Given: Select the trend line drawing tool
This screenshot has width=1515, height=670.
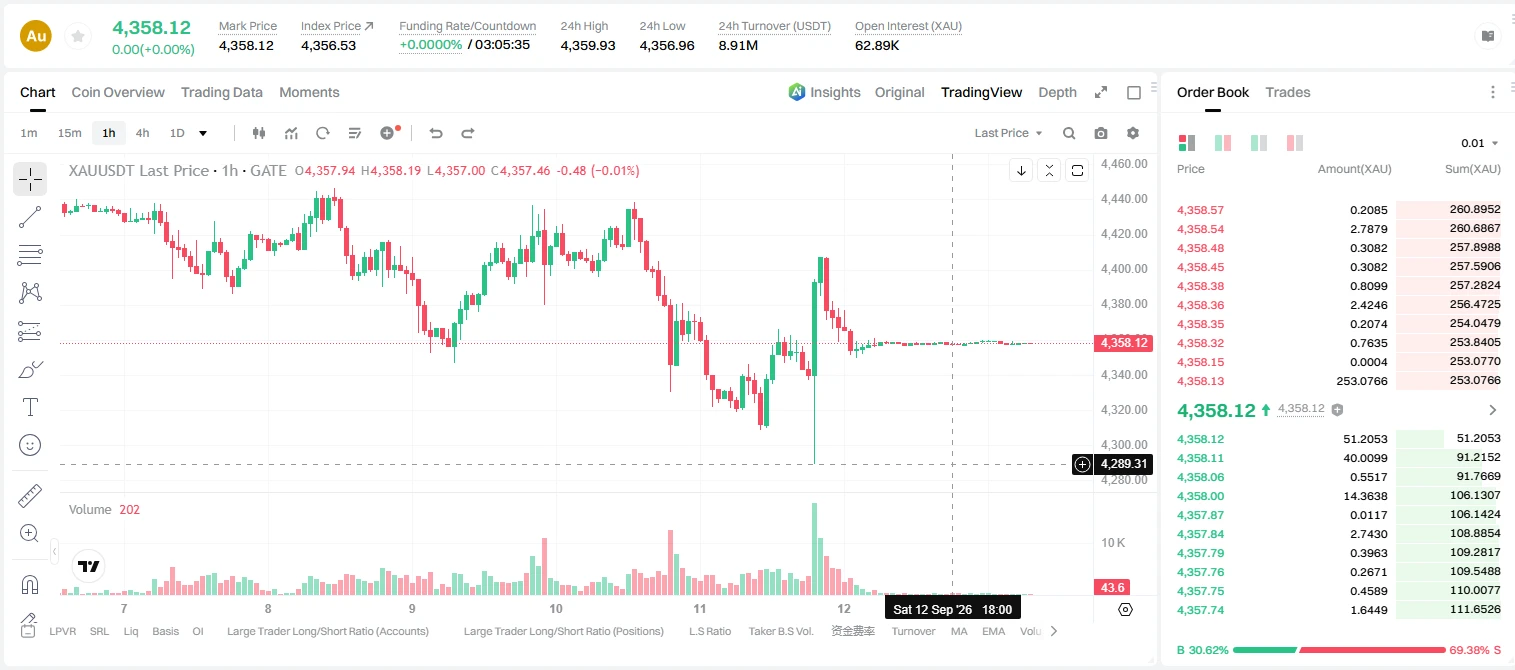Looking at the screenshot, I should click(x=30, y=217).
